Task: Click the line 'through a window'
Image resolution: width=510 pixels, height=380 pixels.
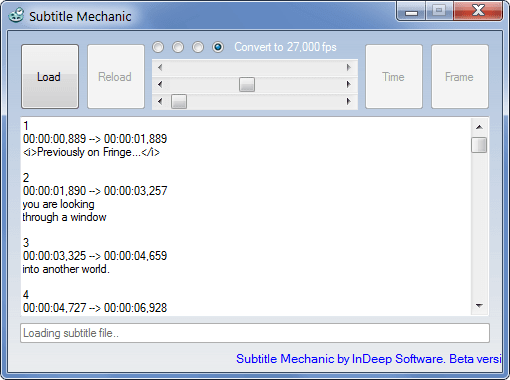Action: point(64,217)
